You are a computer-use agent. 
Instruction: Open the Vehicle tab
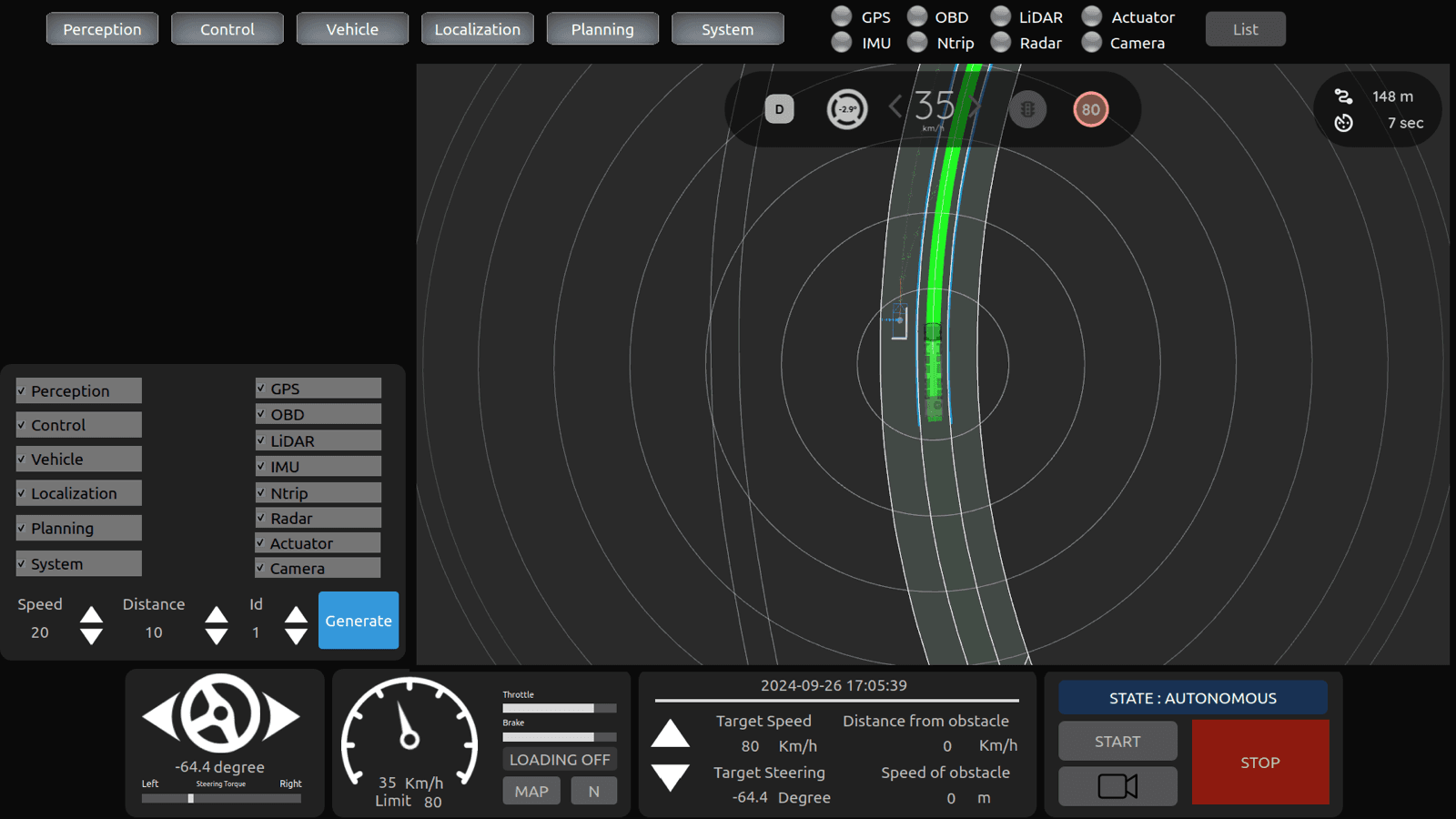tap(352, 29)
